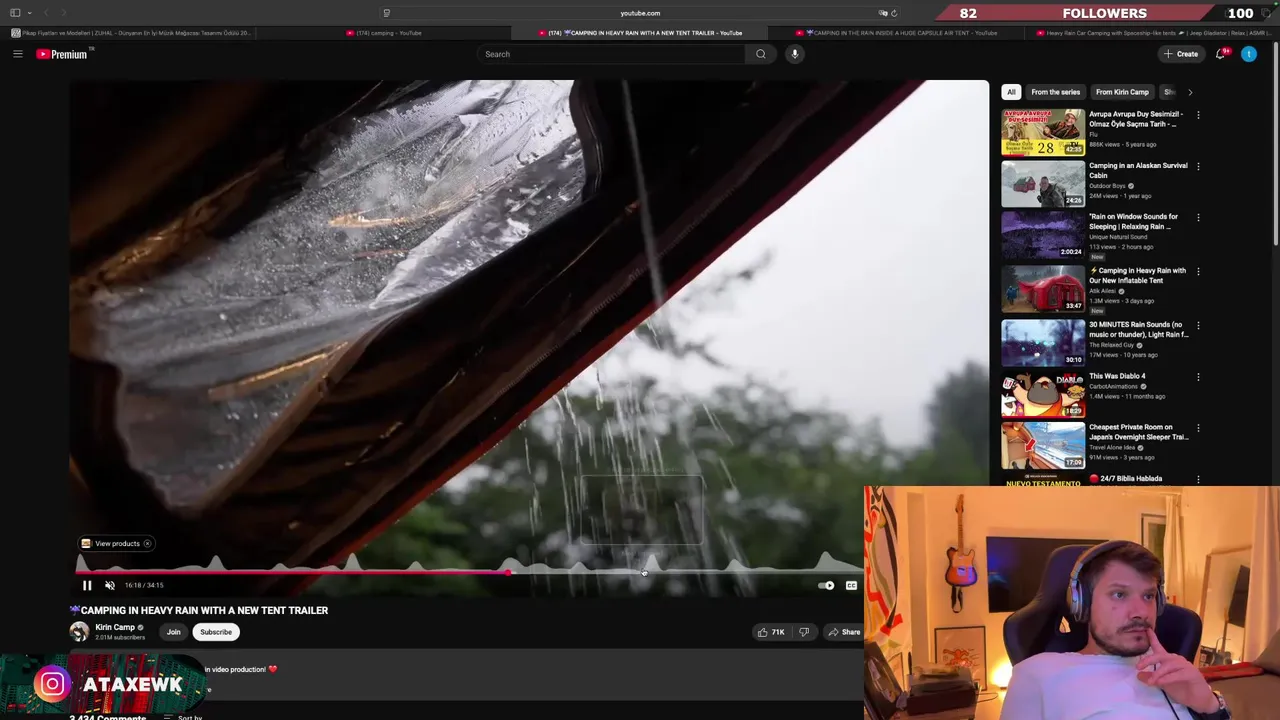
Task: Open options for 30 MINUTES Rain Sounds video
Action: [x=1198, y=326]
